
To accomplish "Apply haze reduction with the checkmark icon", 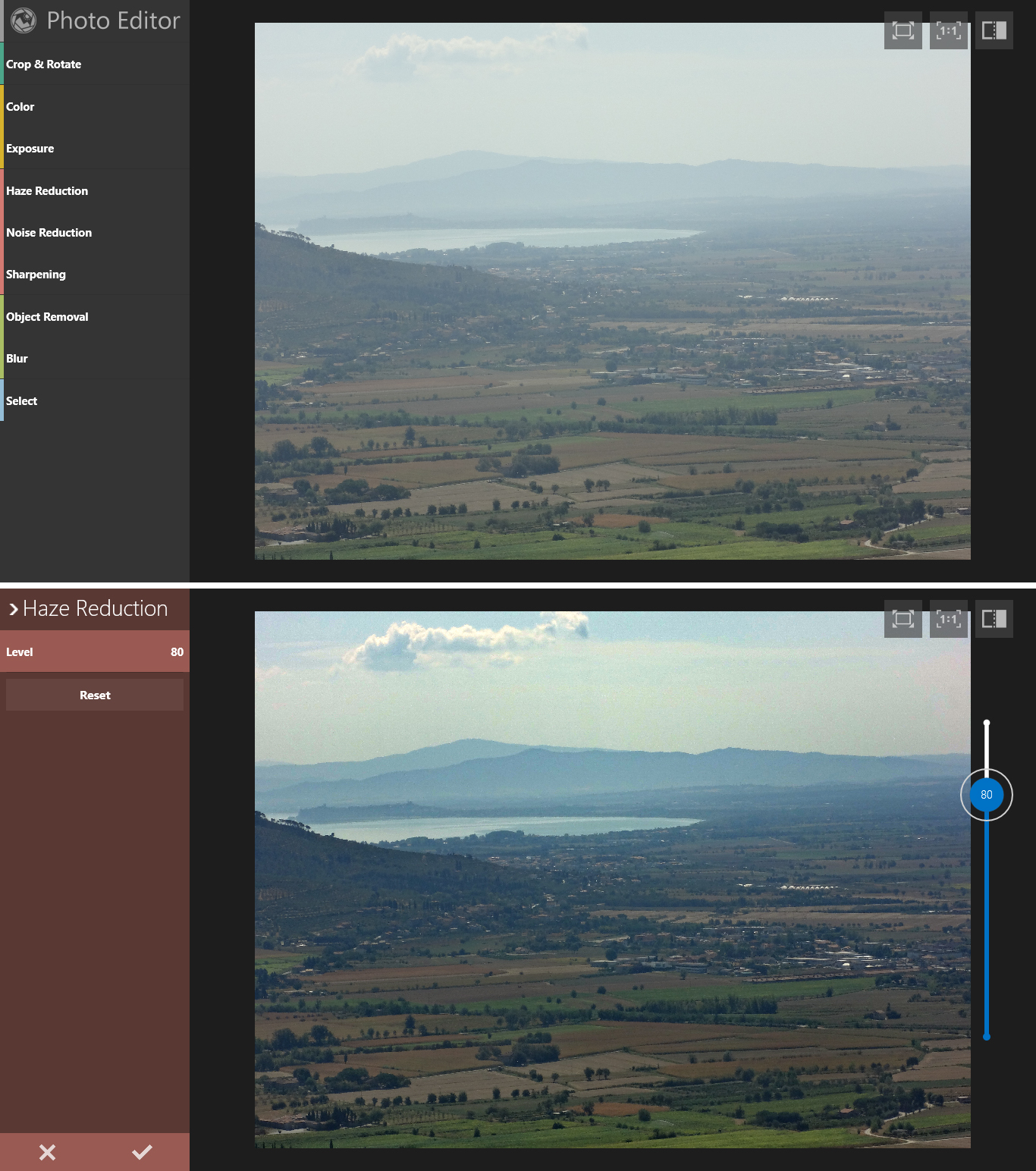I will point(142,1152).
